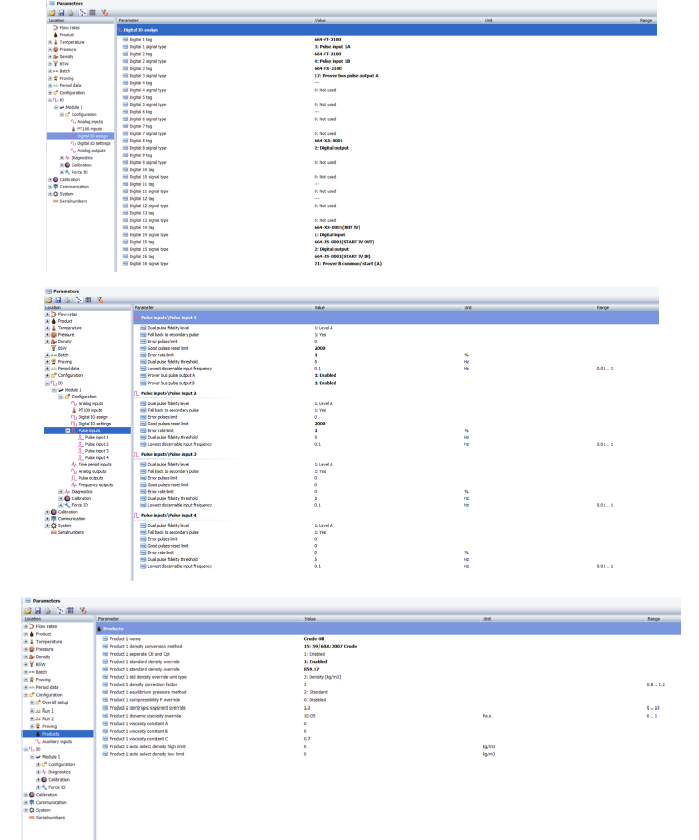Click the Communication icon in the Products window tree

(32, 802)
